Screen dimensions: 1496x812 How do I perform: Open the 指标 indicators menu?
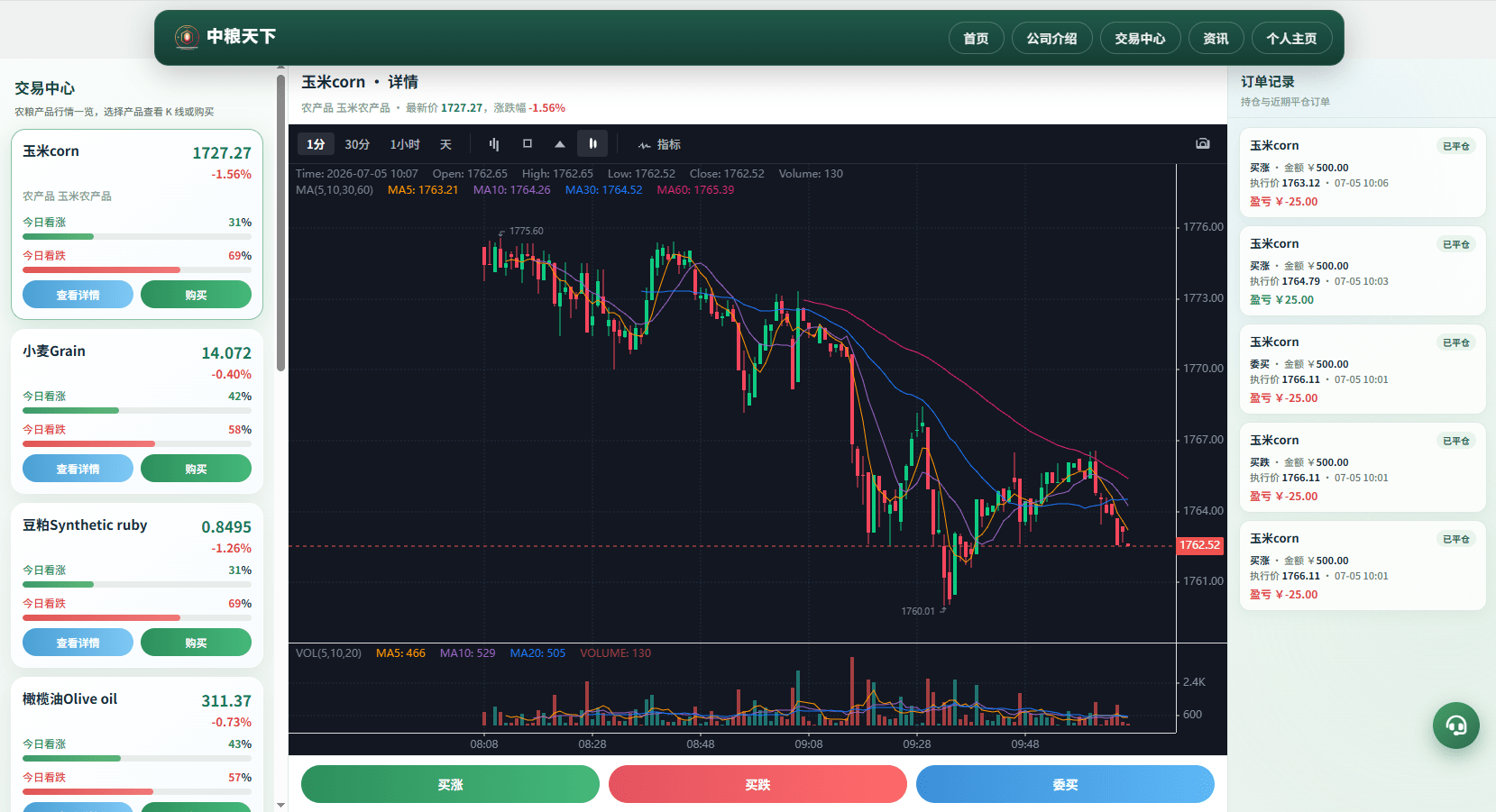[659, 144]
